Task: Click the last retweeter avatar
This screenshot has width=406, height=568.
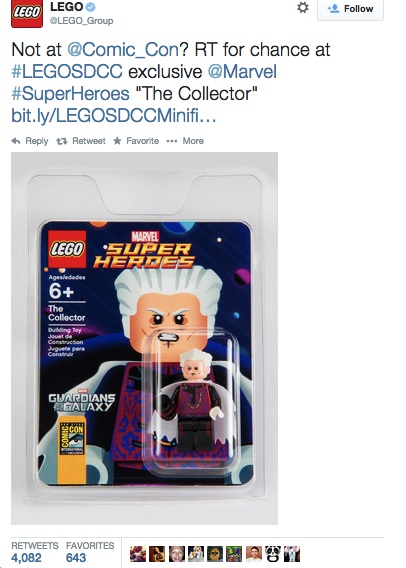Action: (292, 554)
